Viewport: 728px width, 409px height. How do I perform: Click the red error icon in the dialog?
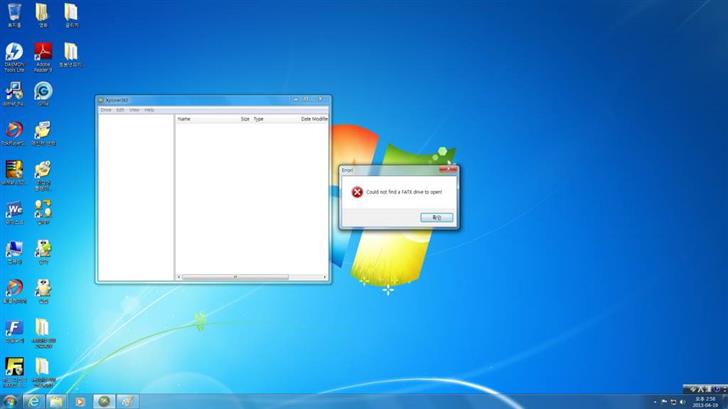click(x=357, y=192)
